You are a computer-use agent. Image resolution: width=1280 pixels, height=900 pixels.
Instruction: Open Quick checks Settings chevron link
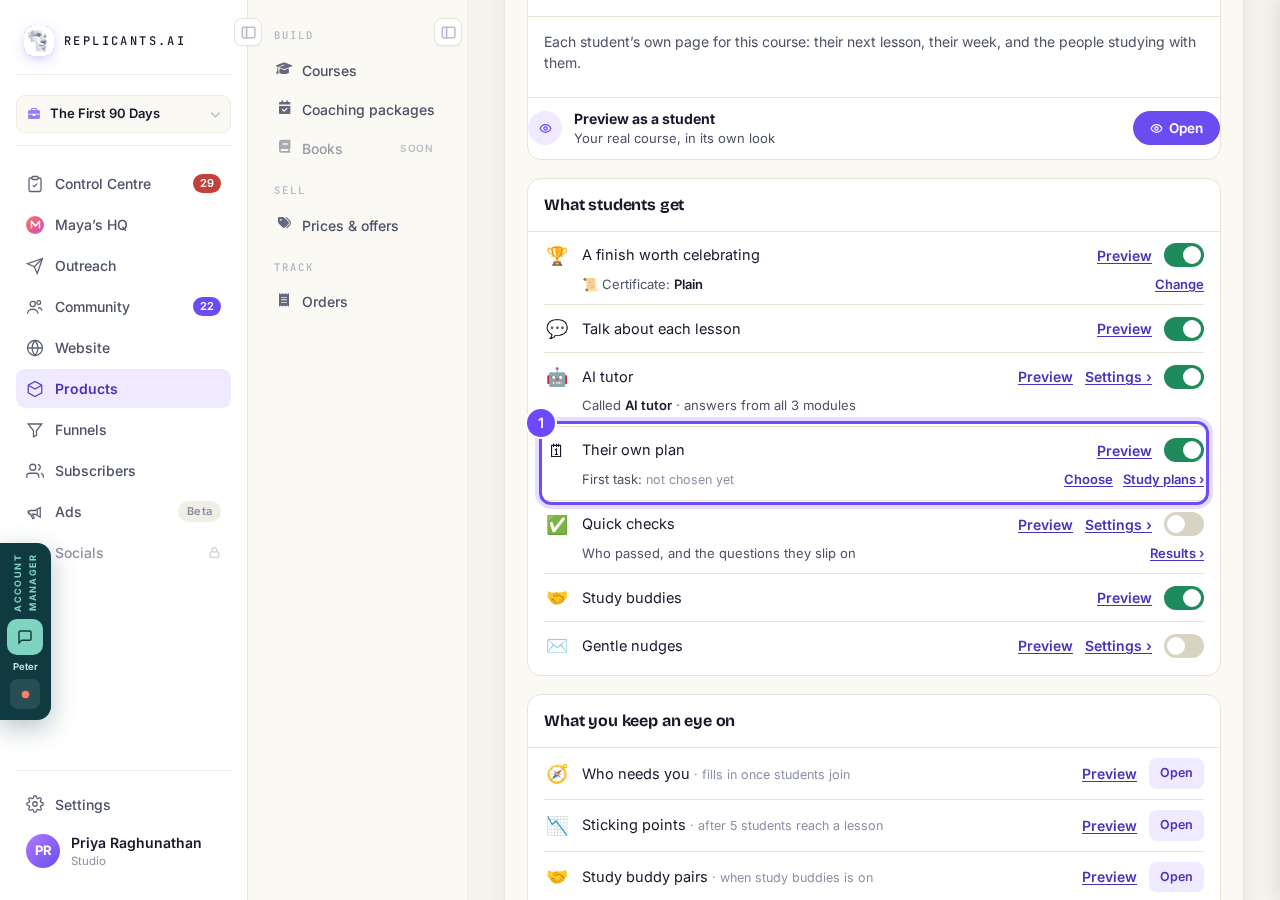click(x=1118, y=525)
